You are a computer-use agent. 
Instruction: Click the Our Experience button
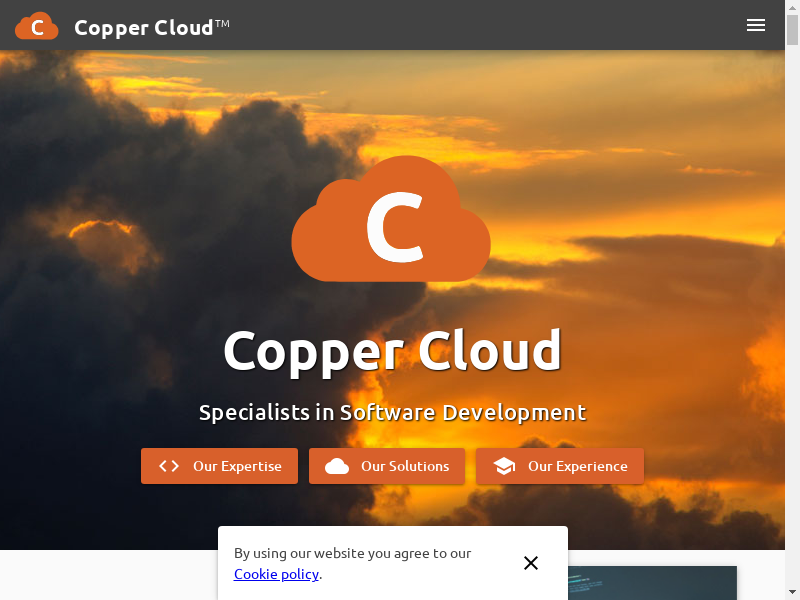(560, 466)
